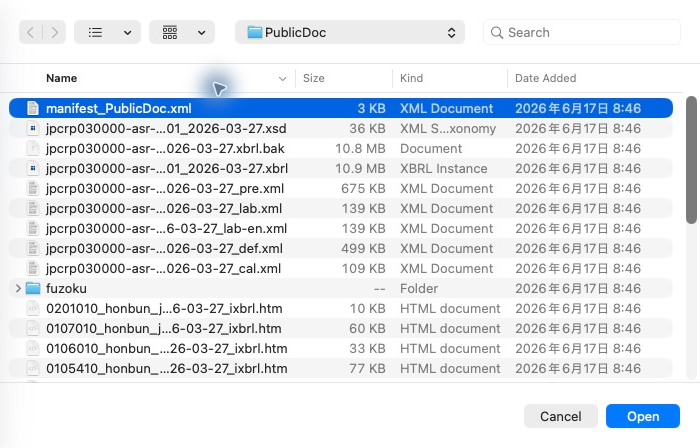
Task: Click the 499 KB size cell
Action: point(363,249)
